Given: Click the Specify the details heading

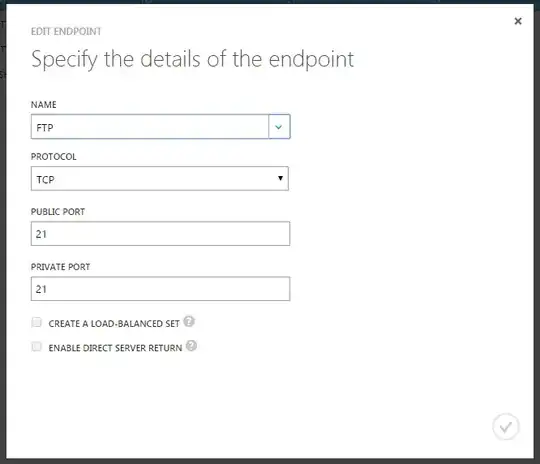Looking at the screenshot, I should [x=193, y=59].
